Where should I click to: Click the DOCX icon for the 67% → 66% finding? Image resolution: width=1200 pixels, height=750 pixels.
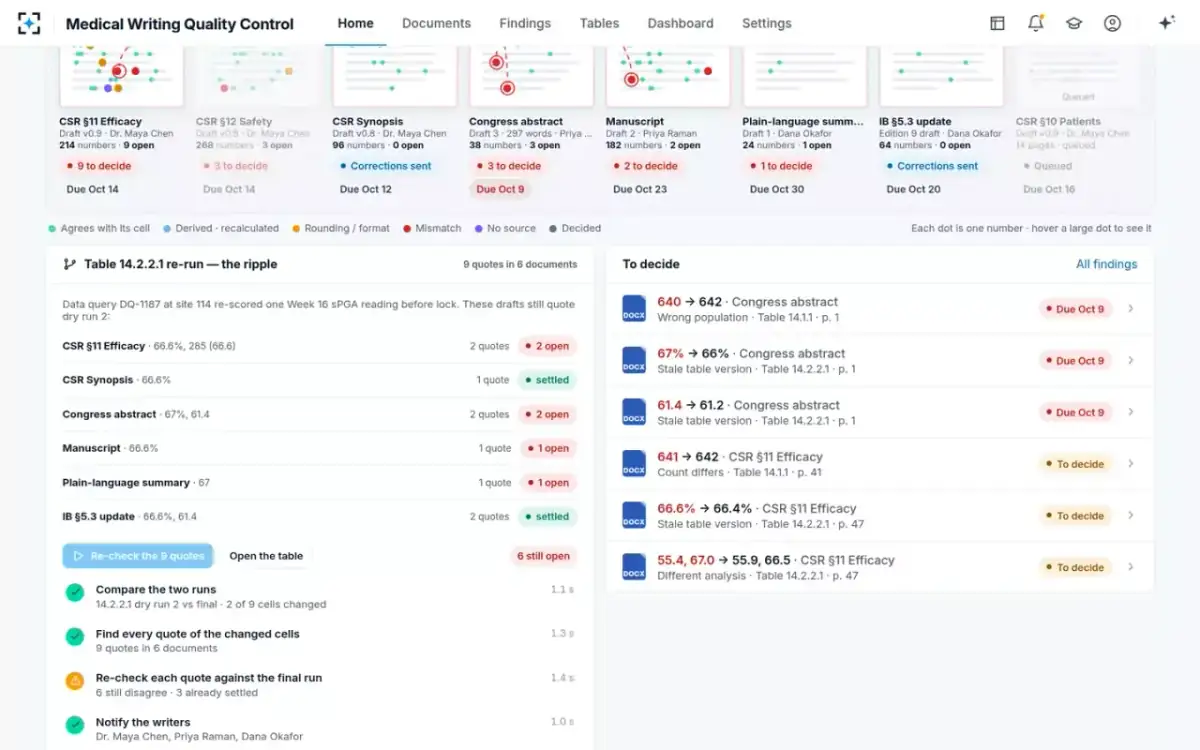point(634,360)
